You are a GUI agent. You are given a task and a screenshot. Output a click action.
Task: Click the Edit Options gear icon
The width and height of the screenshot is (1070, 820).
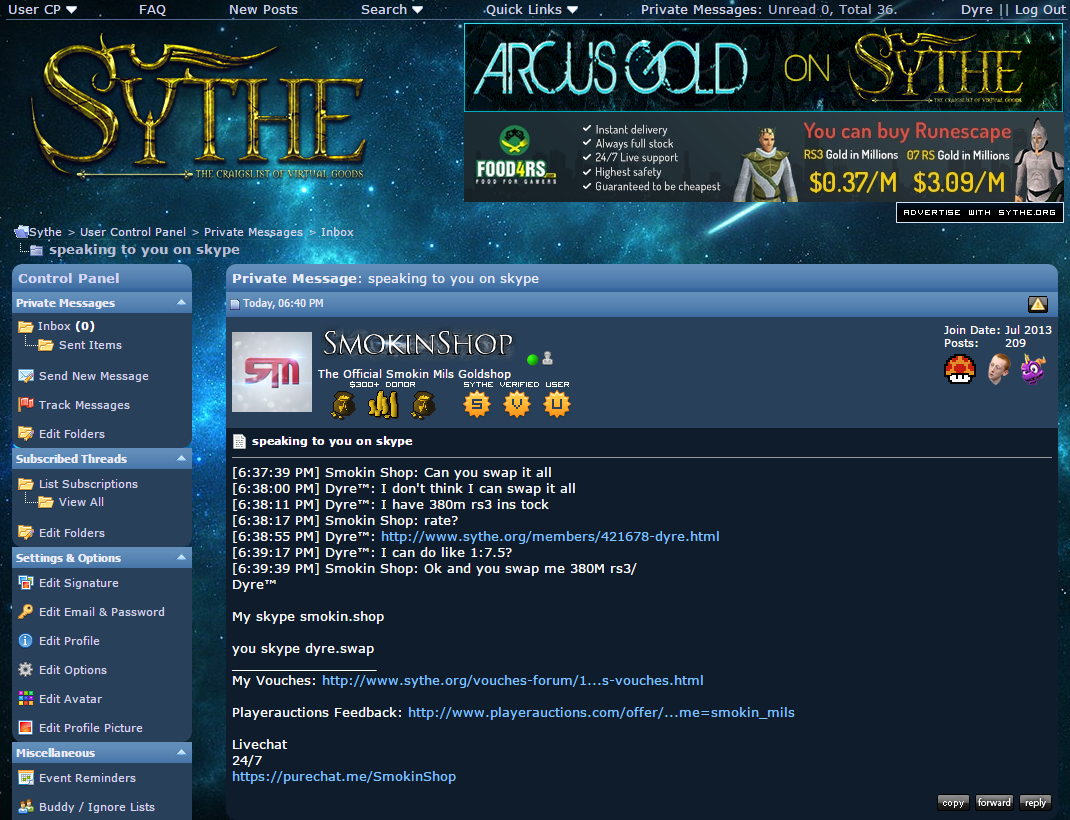[x=26, y=669]
